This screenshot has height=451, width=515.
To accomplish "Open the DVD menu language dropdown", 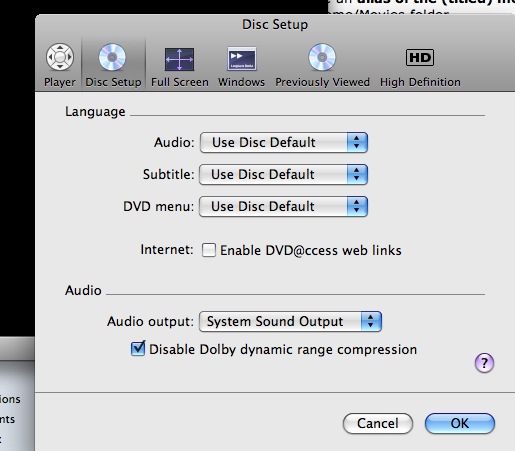I will pyautogui.click(x=283, y=206).
